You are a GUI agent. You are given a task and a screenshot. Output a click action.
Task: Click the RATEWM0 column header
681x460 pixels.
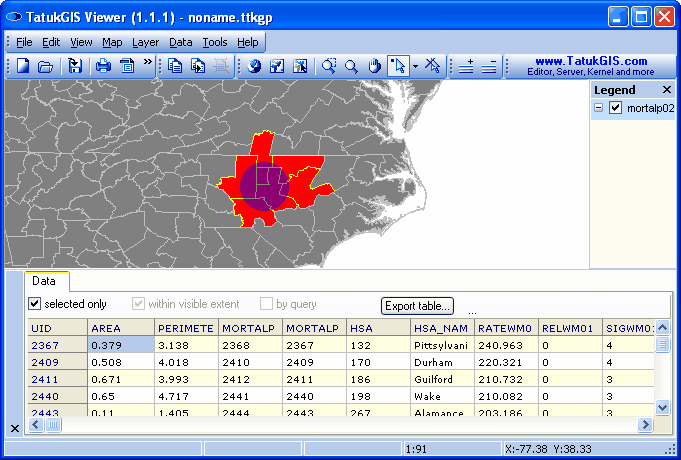click(506, 328)
